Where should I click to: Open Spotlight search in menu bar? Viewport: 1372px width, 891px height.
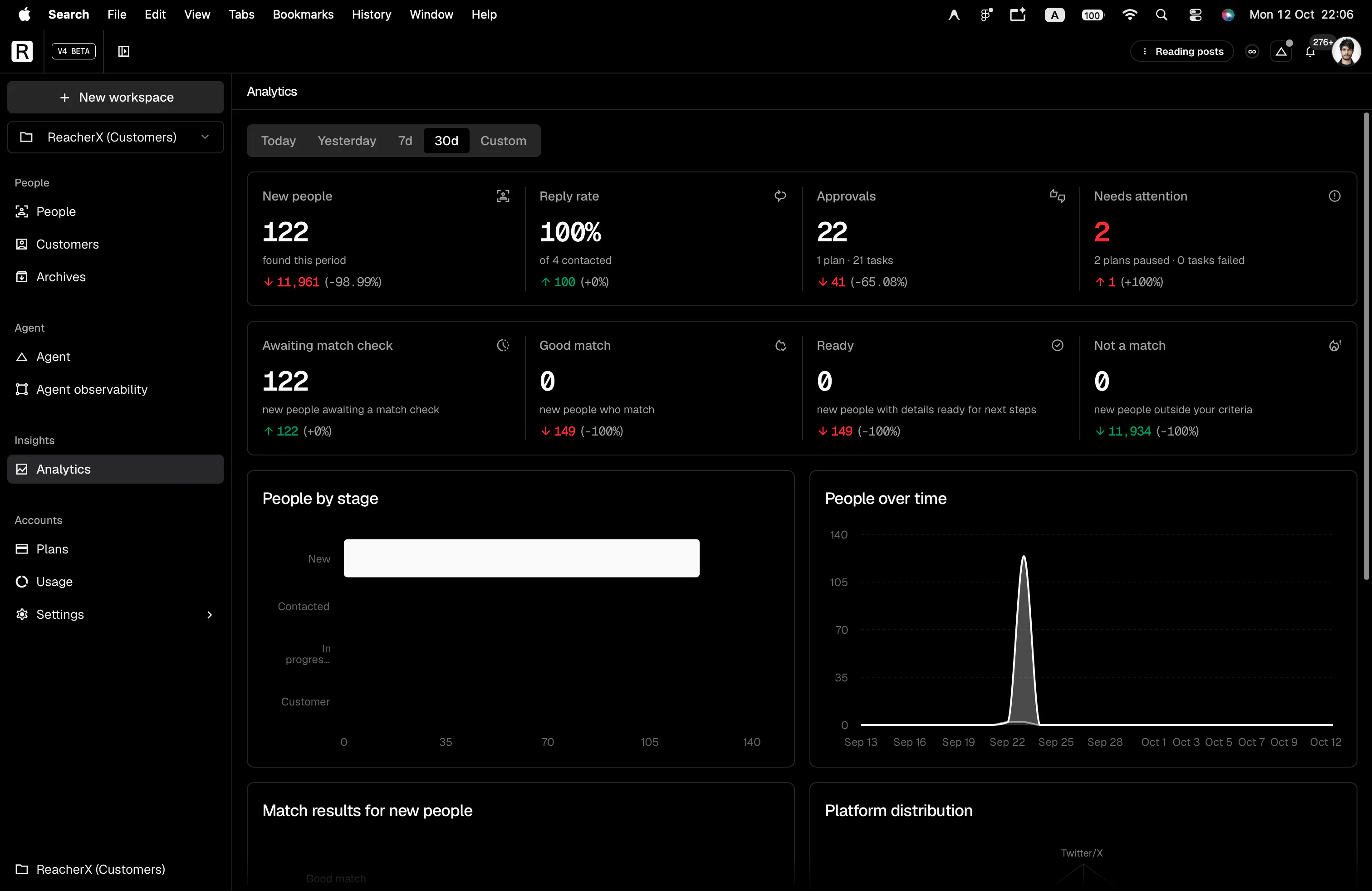(x=1161, y=15)
